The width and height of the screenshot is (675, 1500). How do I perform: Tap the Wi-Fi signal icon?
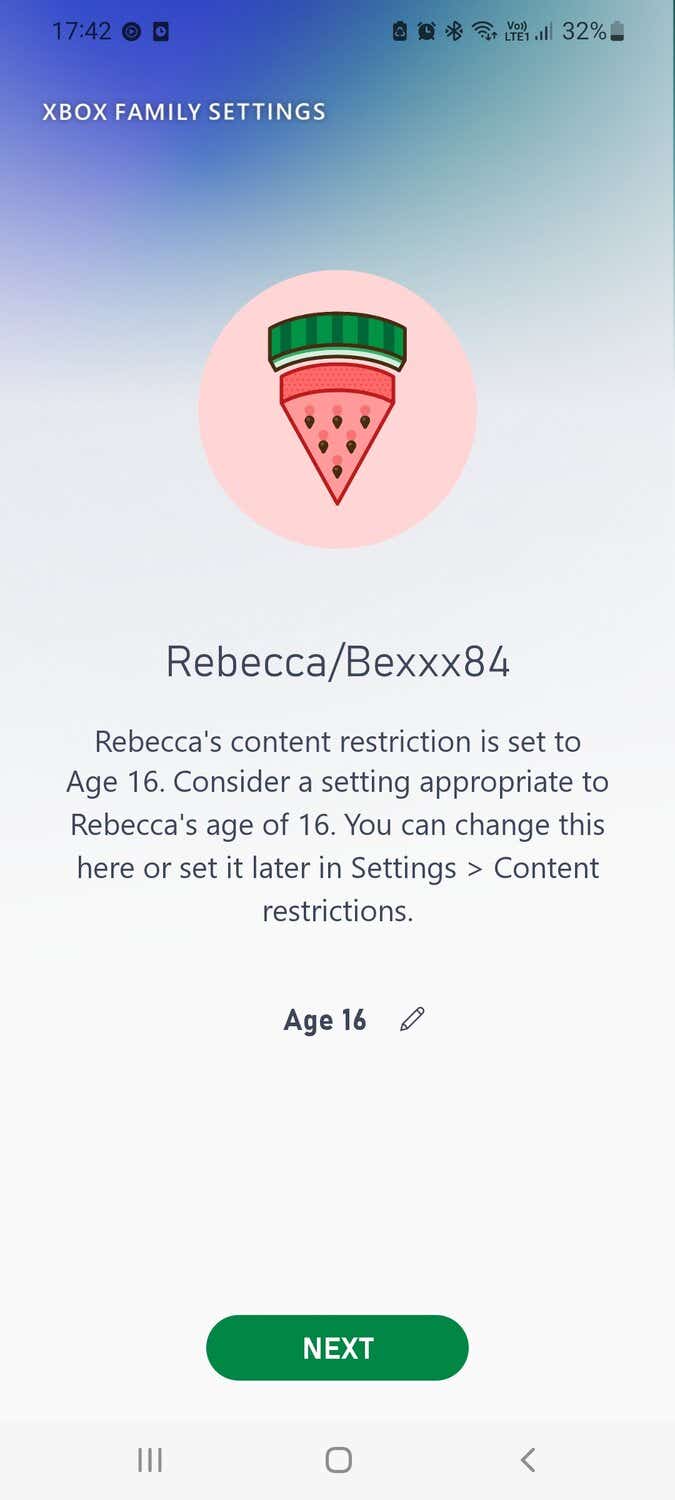[486, 31]
